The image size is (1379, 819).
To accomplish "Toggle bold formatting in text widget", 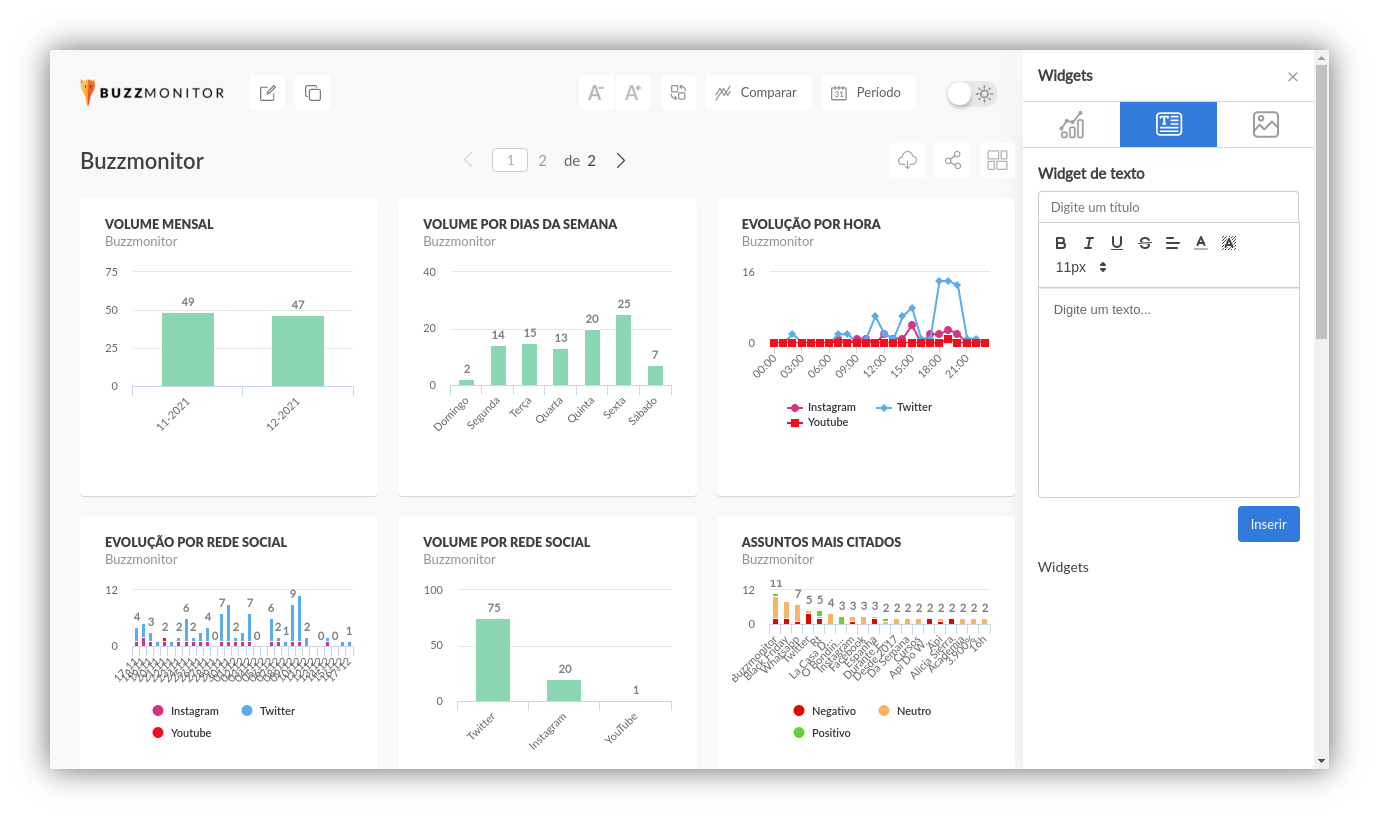I will [x=1061, y=243].
